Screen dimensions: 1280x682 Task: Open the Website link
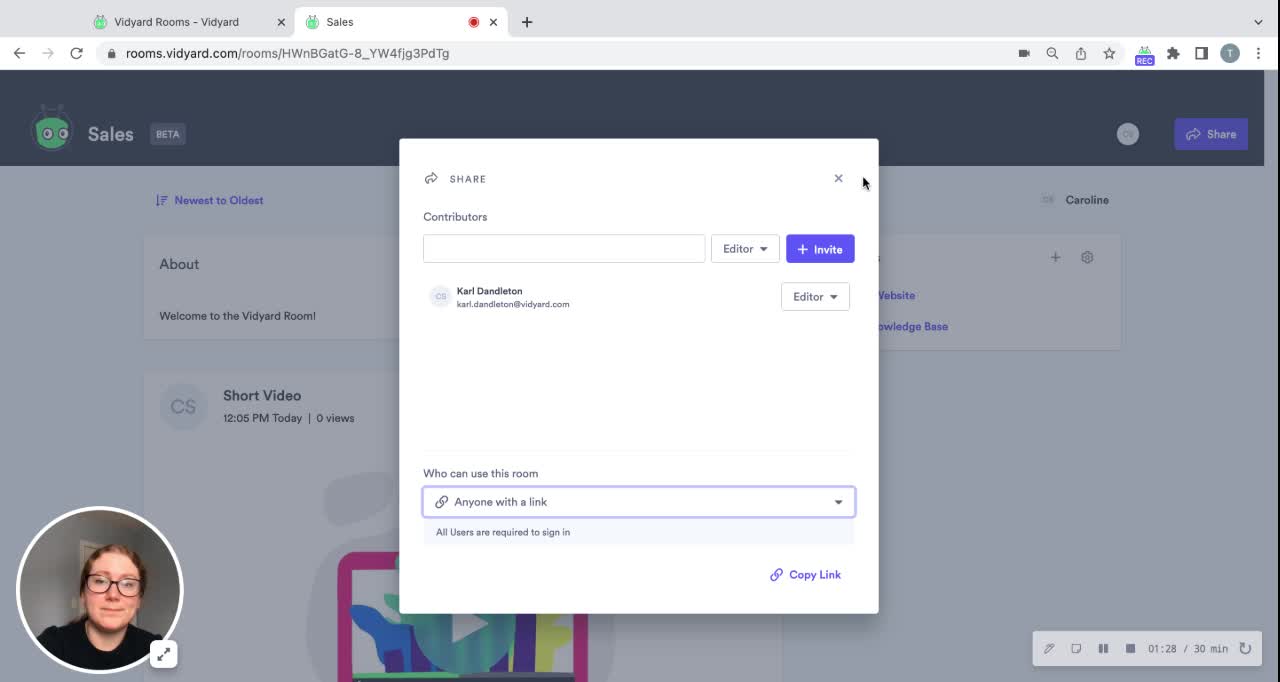tap(897, 295)
